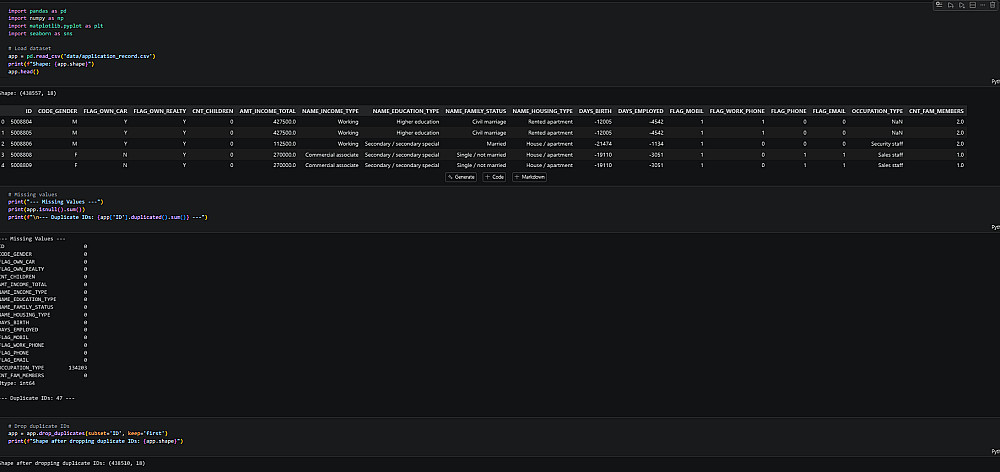The image size is (1000, 472).
Task: Click the OCCUPATION_TYPE column header
Action: 877,110
